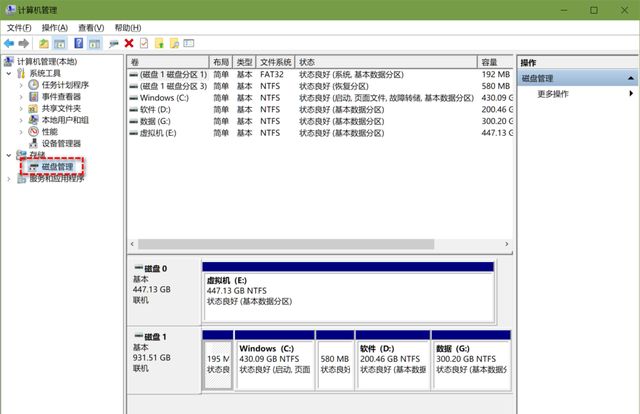This screenshot has width=640, height=414.
Task: Expand the 事件查看器 node arrow
Action: click(21, 97)
